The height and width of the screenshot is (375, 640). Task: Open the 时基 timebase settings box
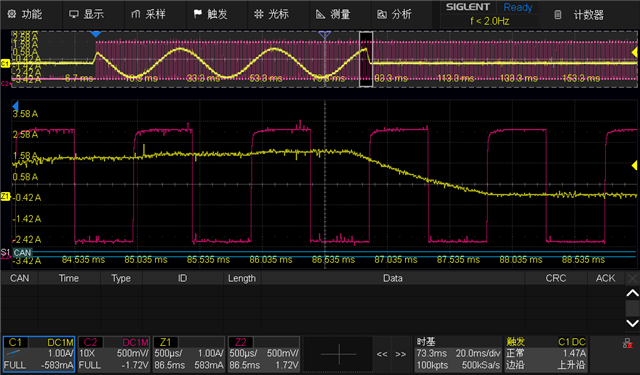[458, 354]
